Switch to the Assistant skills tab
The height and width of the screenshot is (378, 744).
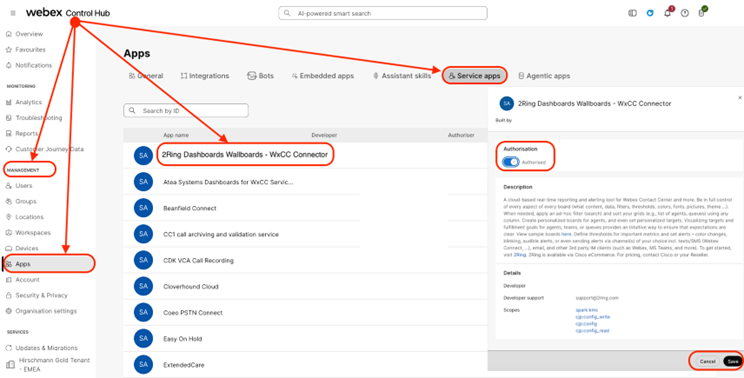pyautogui.click(x=402, y=76)
